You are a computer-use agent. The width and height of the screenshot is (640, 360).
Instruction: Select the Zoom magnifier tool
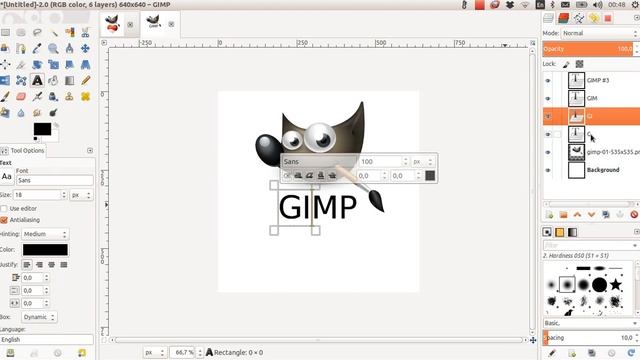[x=53, y=49]
